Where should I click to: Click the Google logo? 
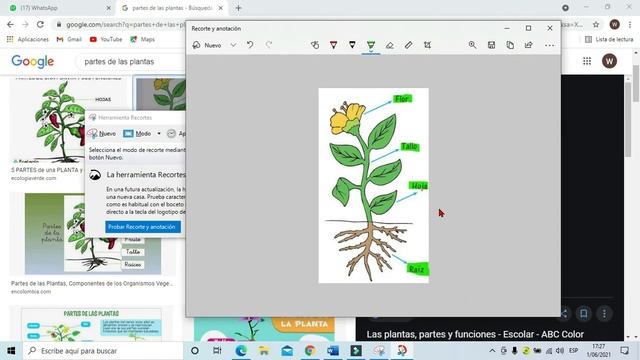(x=33, y=61)
